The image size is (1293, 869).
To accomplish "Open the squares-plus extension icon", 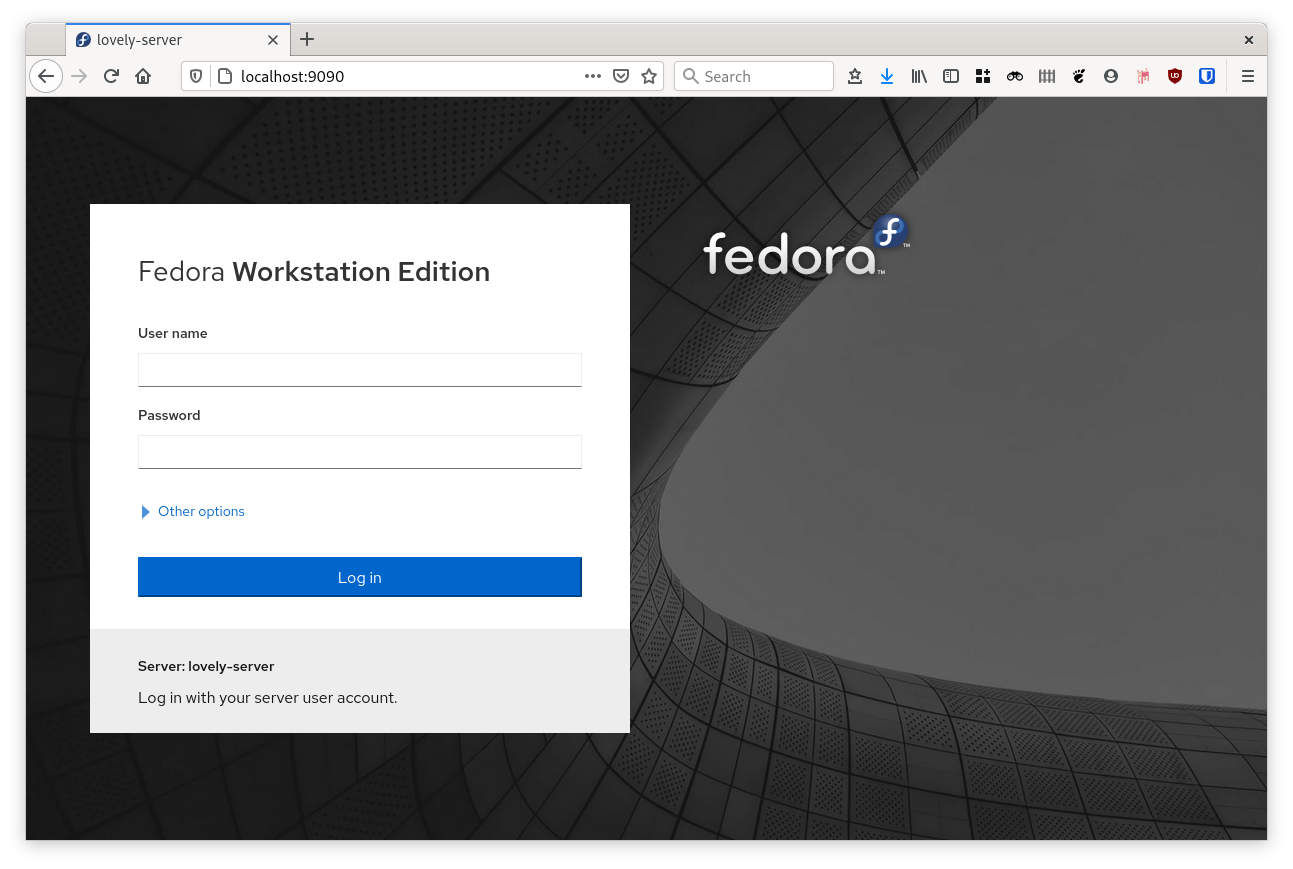I will [x=983, y=76].
